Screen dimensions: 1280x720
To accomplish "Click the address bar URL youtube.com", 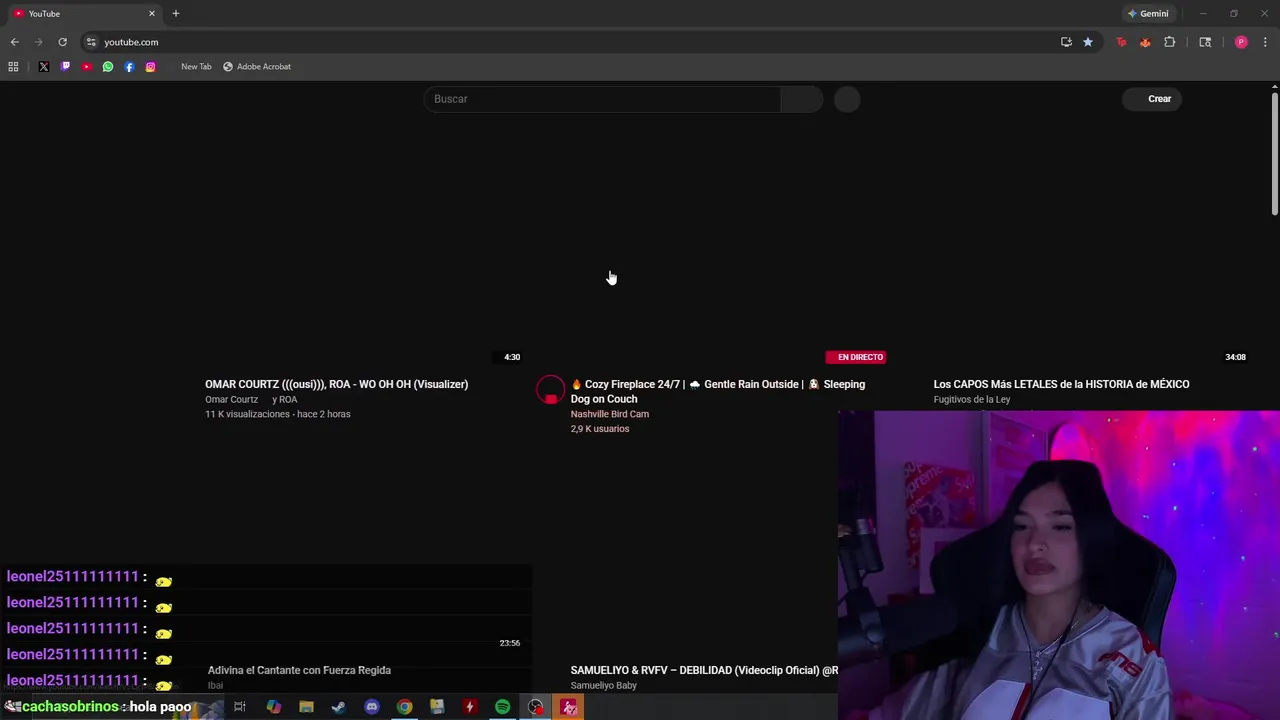I will pyautogui.click(x=131, y=42).
